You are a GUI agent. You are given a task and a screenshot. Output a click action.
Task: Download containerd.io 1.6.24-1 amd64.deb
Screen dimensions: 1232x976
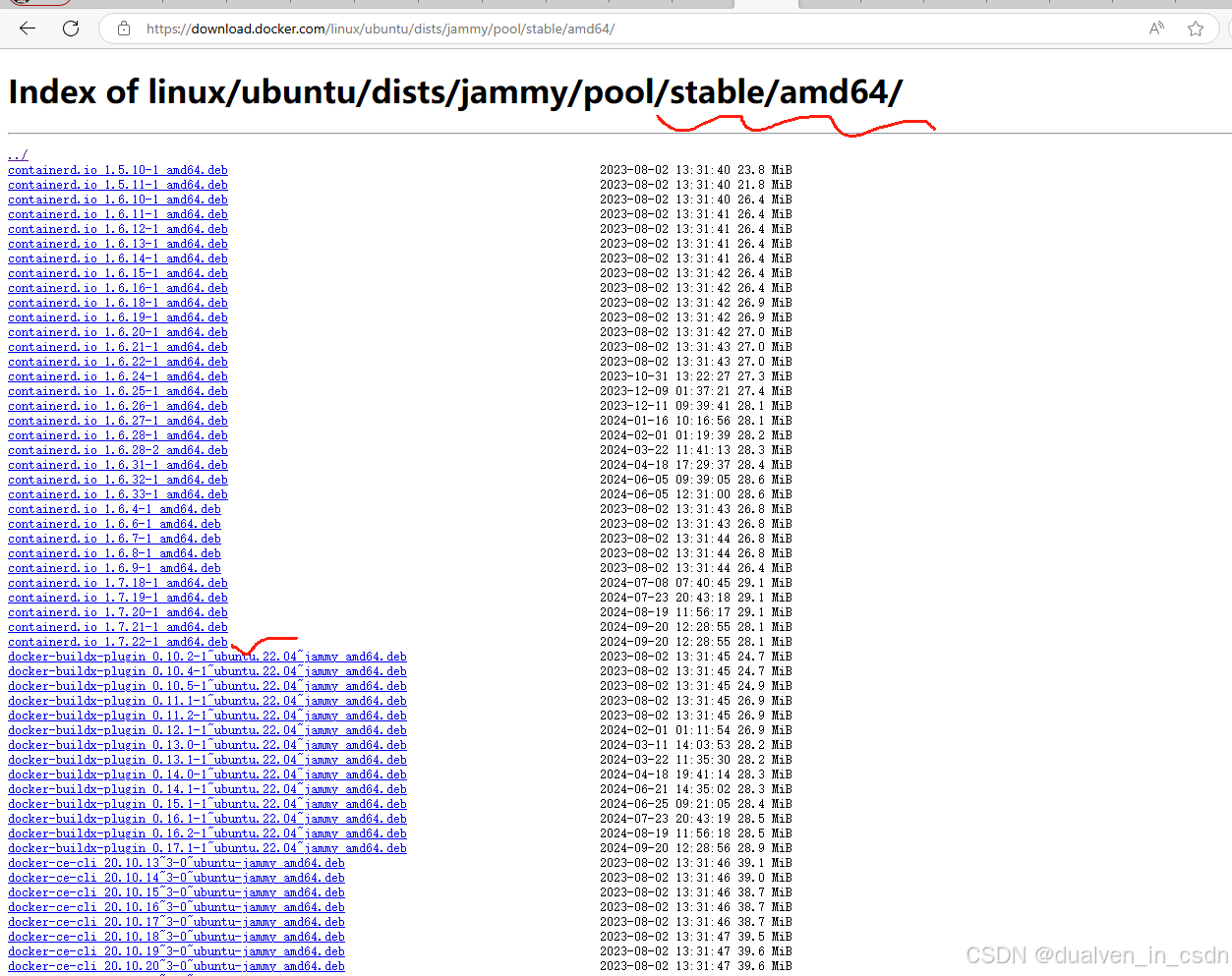tap(118, 376)
